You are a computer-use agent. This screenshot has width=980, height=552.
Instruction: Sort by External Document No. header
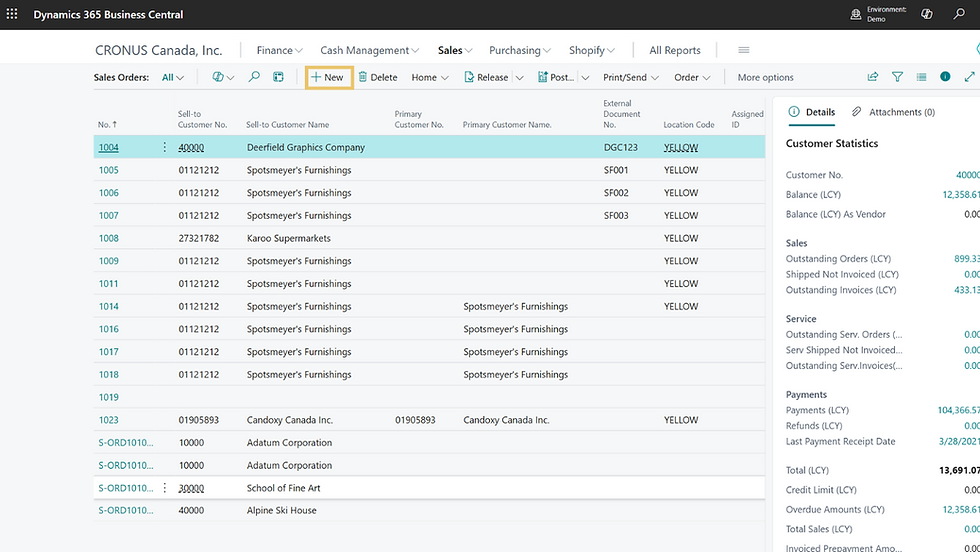point(622,114)
